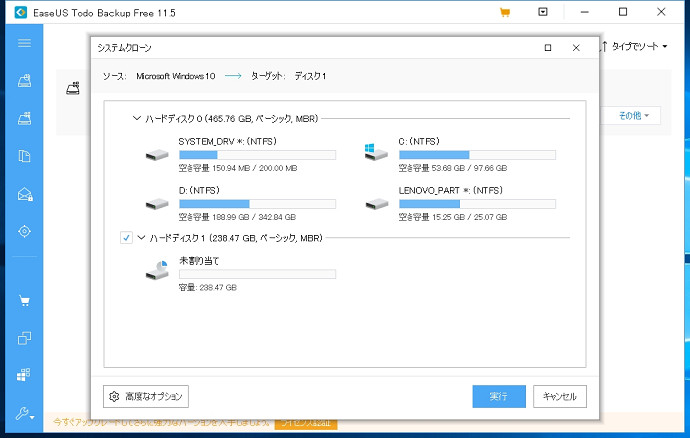Minimize the EaseUS Todo Backup window

pyautogui.click(x=584, y=12)
